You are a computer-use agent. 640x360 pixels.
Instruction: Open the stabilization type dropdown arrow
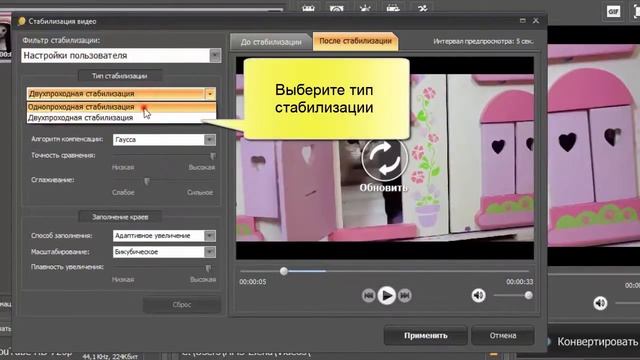210,94
